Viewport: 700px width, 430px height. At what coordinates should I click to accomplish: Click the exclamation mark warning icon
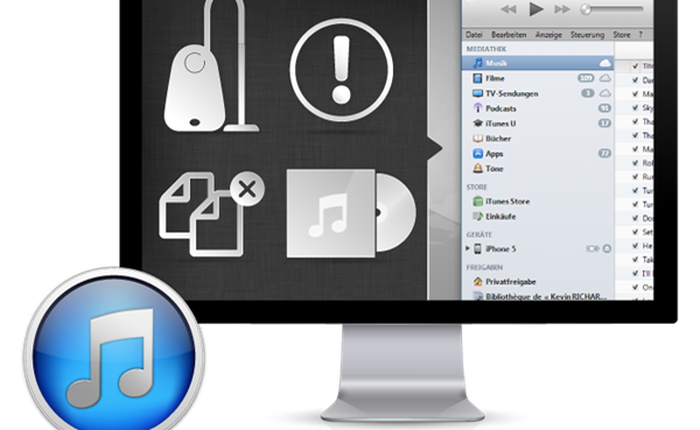(342, 70)
